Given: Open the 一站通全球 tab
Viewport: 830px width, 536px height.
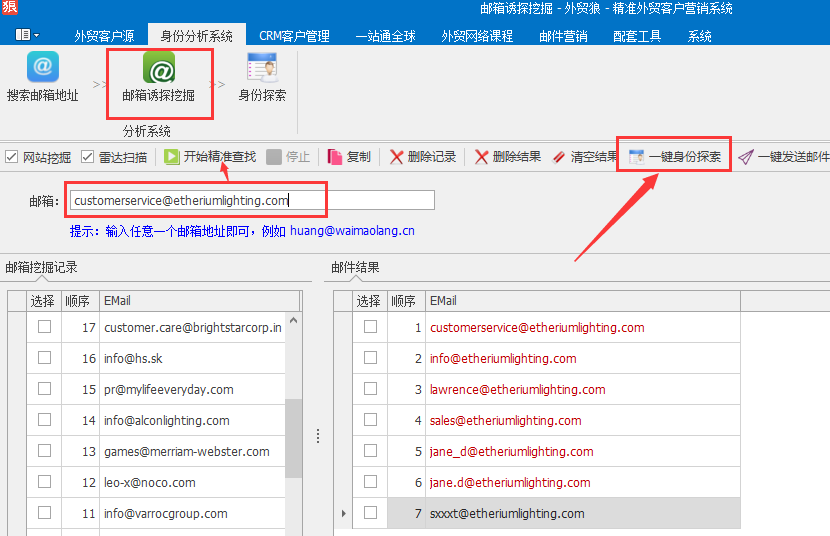Looking at the screenshot, I should 385,36.
